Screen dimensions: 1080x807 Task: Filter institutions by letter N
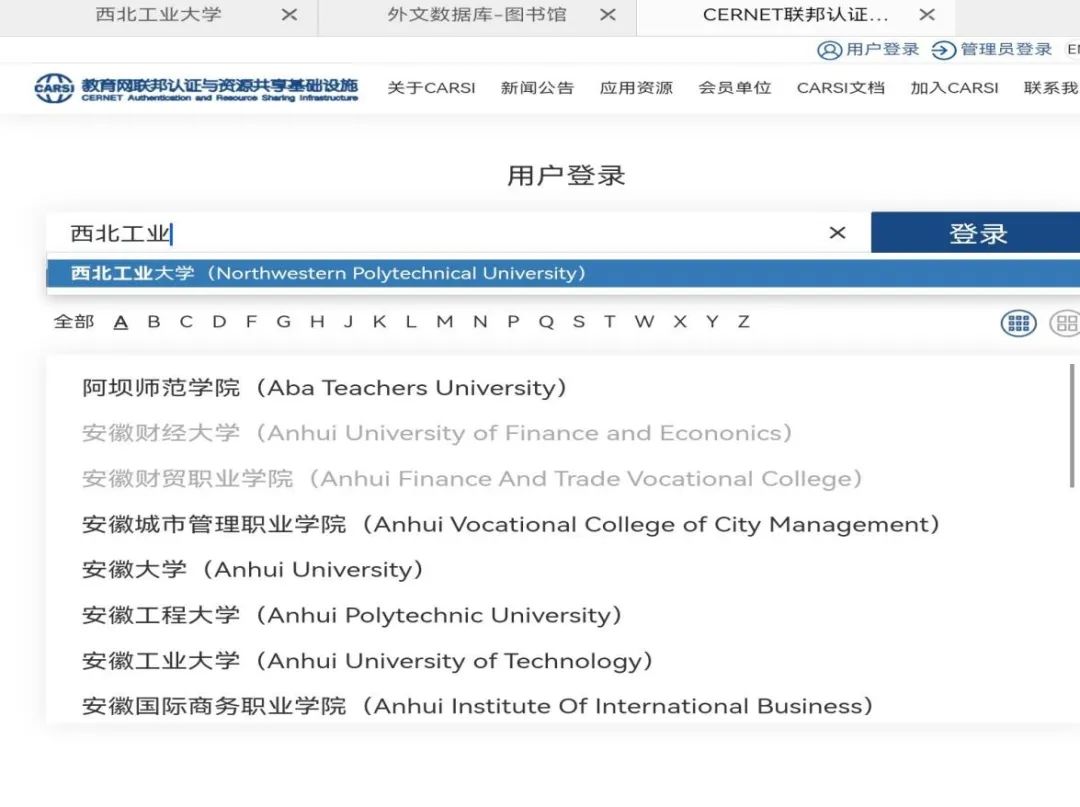(x=480, y=322)
